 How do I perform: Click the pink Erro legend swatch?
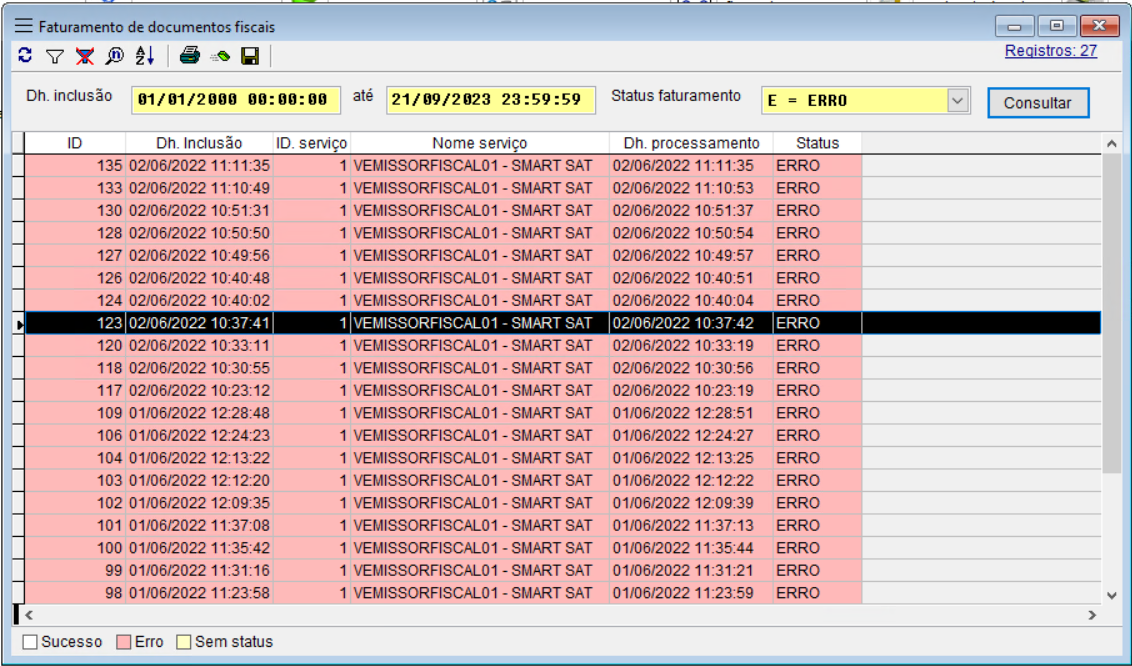(124, 642)
